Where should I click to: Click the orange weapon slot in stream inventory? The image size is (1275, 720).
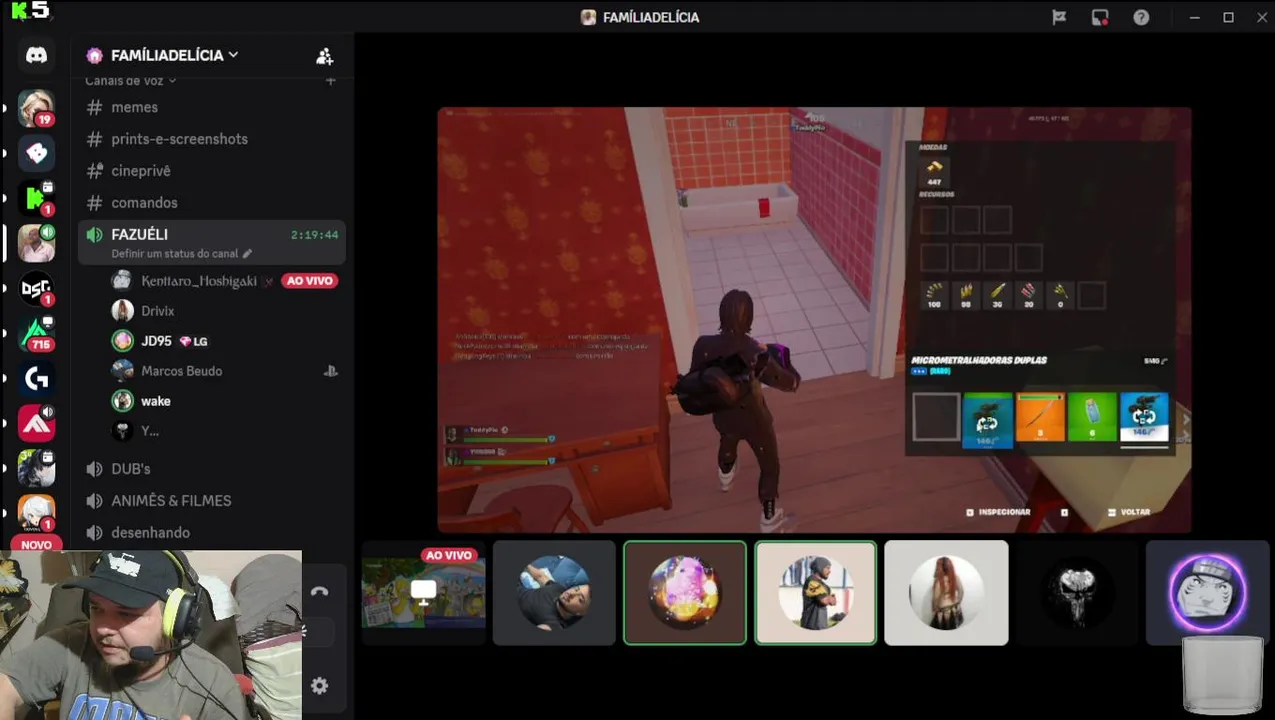(1040, 417)
